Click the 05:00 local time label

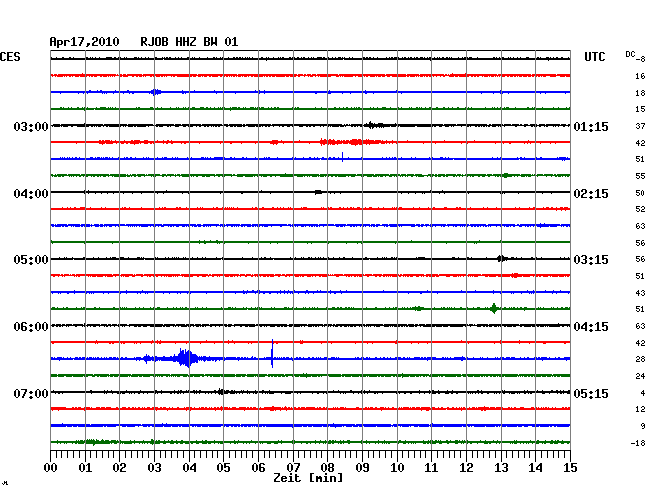point(31,260)
